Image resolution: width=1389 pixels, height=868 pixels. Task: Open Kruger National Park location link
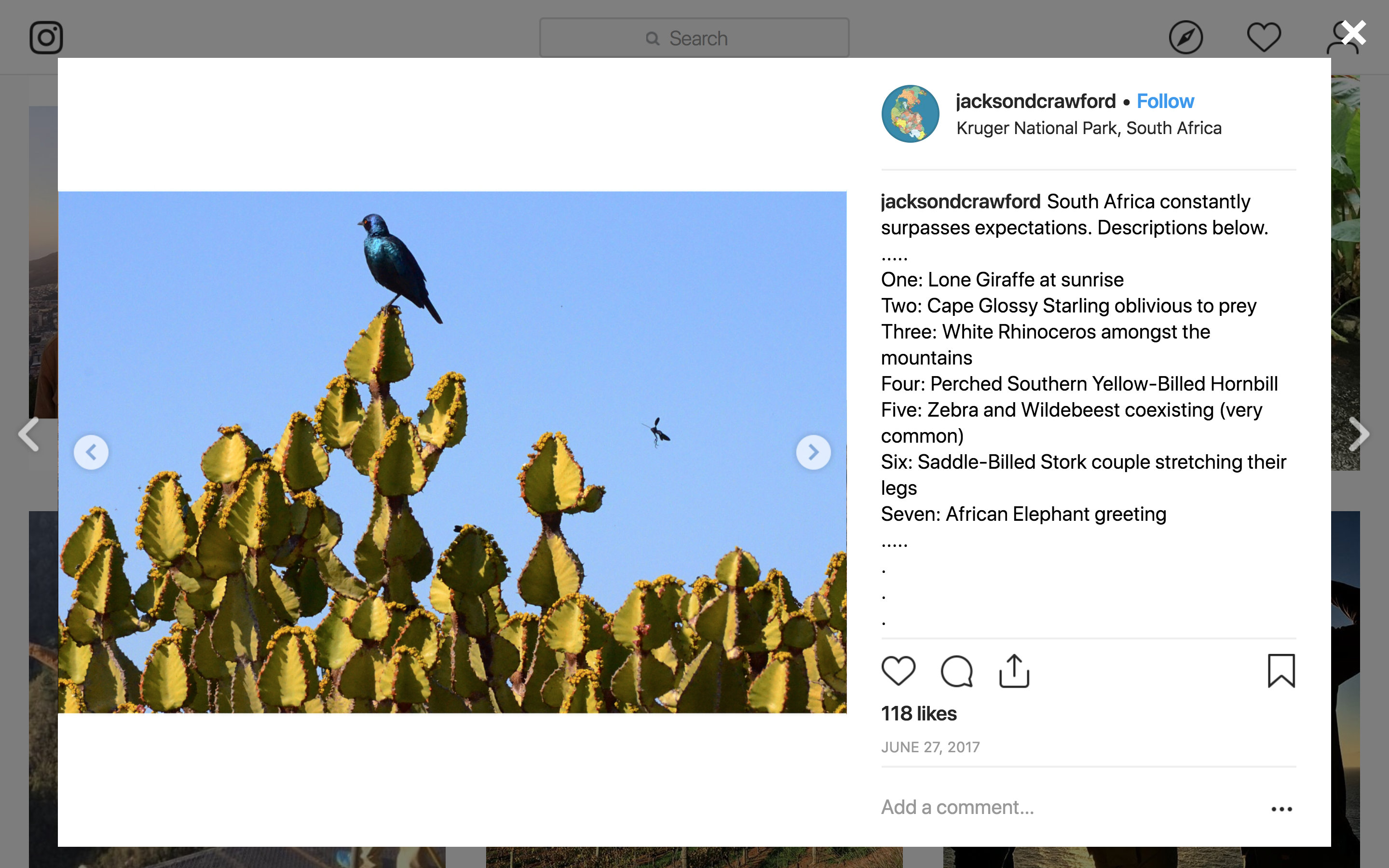1089,128
